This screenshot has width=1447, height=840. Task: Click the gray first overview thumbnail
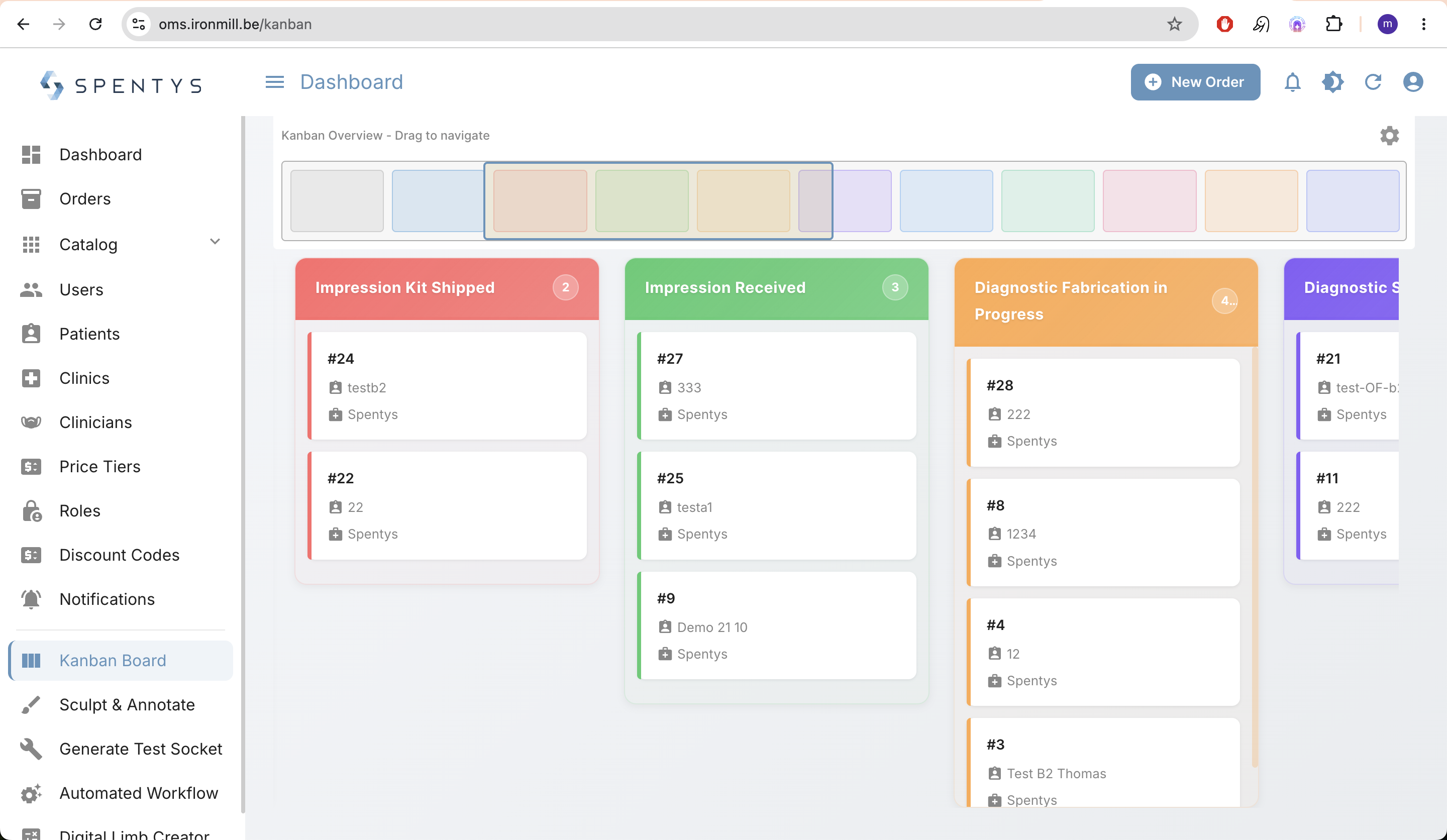pos(337,201)
